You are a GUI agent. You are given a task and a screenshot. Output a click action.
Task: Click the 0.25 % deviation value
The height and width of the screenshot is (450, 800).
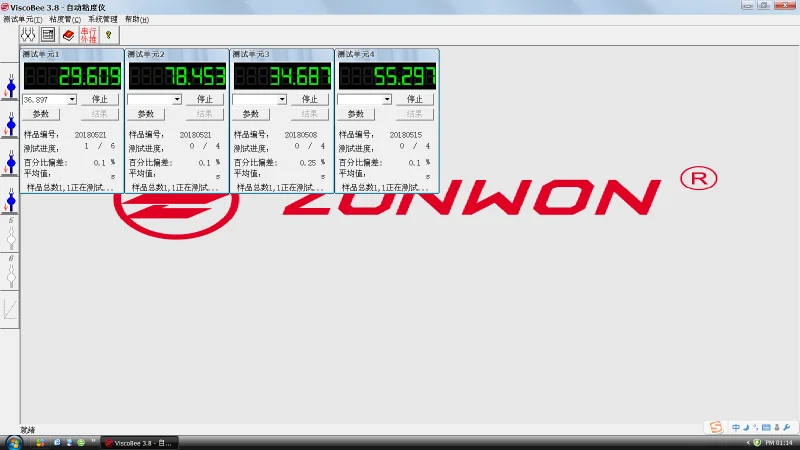coord(312,163)
